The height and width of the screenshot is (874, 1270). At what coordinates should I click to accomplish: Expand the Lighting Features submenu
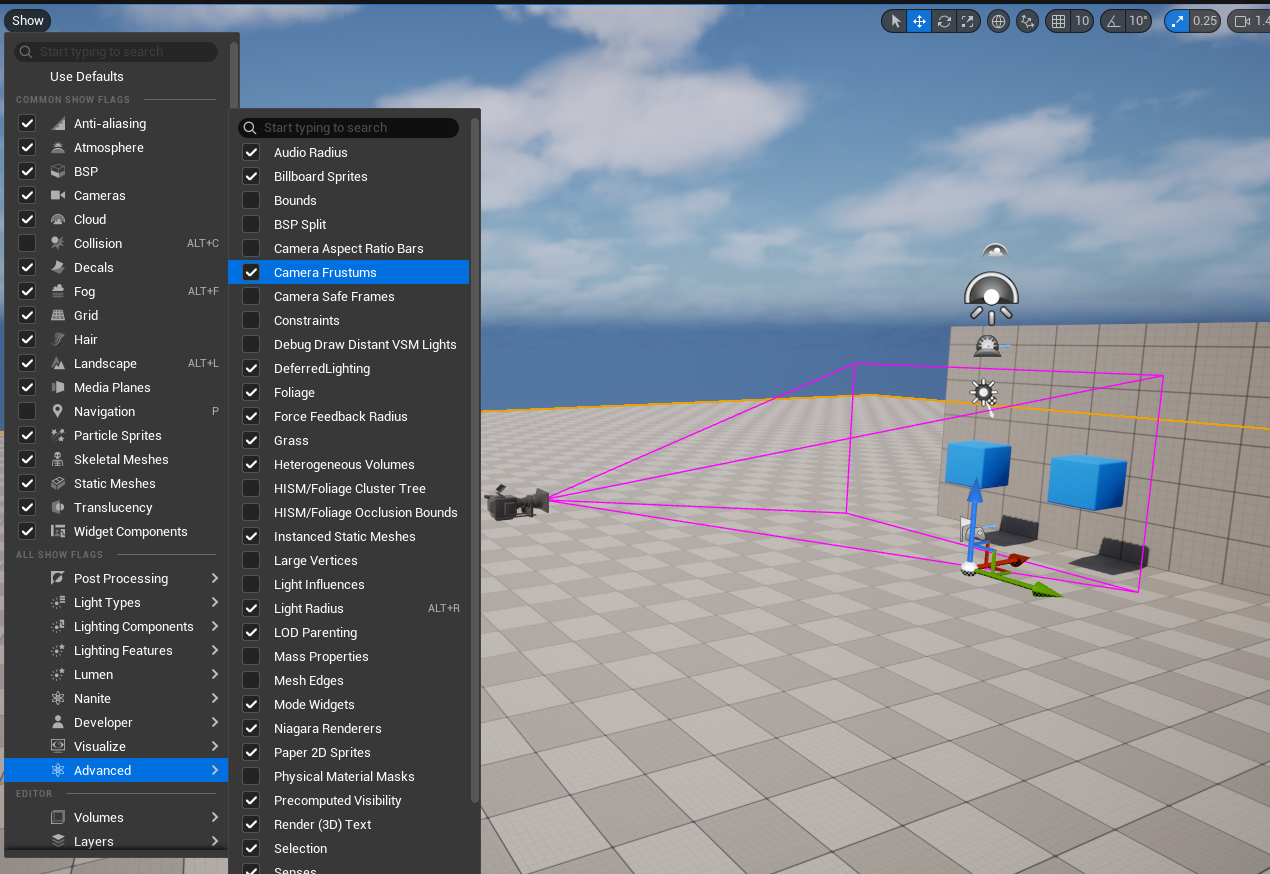point(116,650)
